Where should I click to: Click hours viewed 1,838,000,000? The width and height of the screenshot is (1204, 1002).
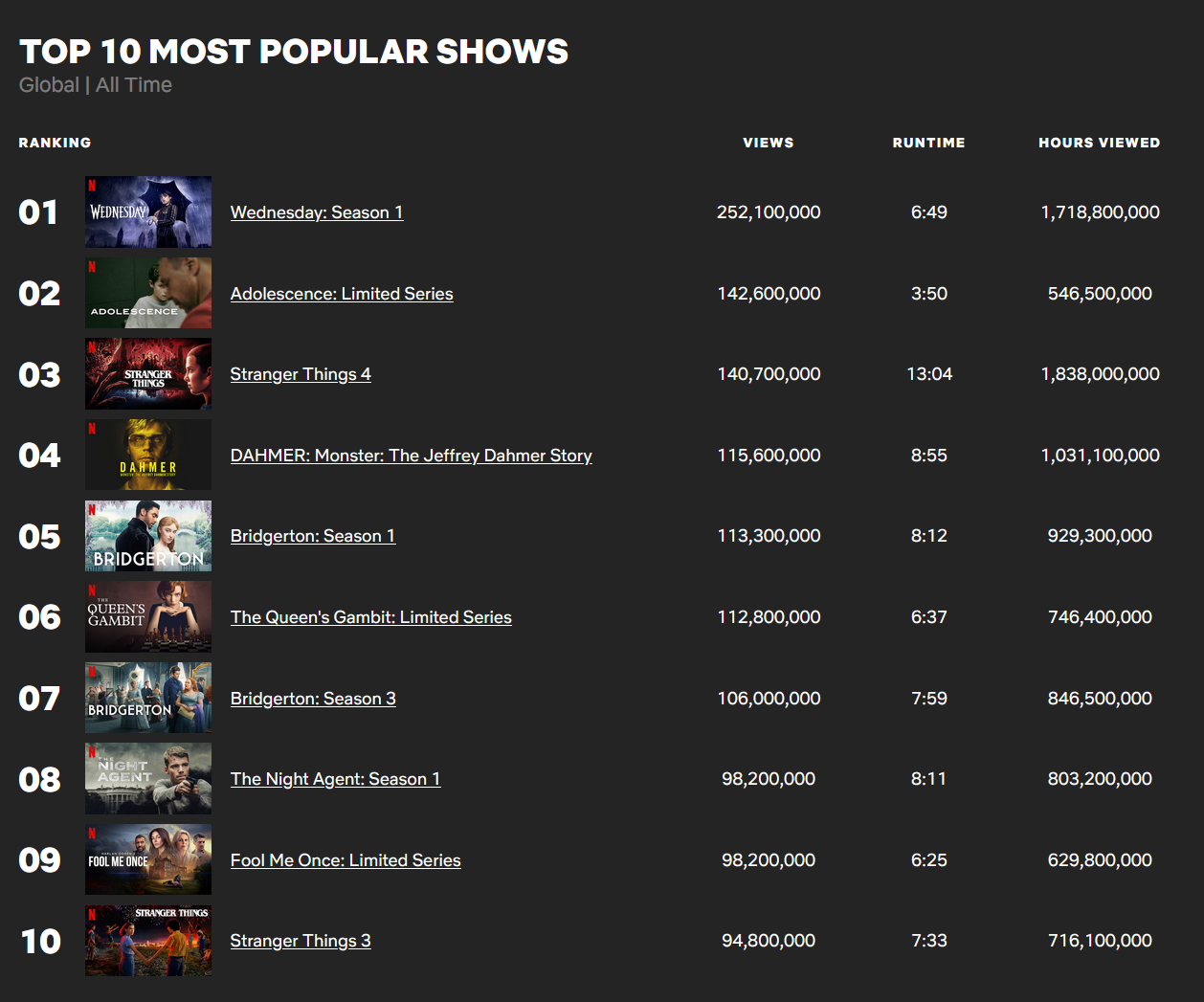point(1100,374)
